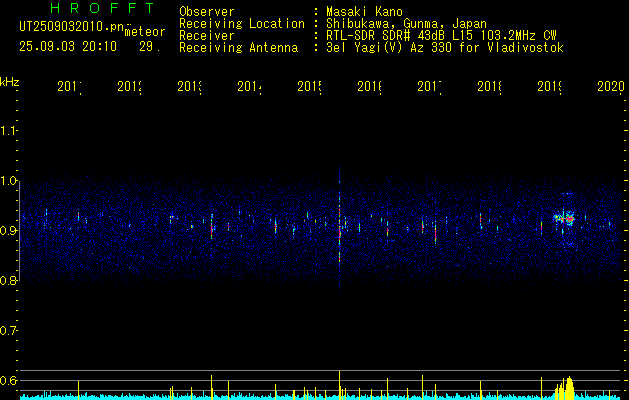Click the number 29. beside the time stamp
The image size is (629, 400).
(x=150, y=47)
